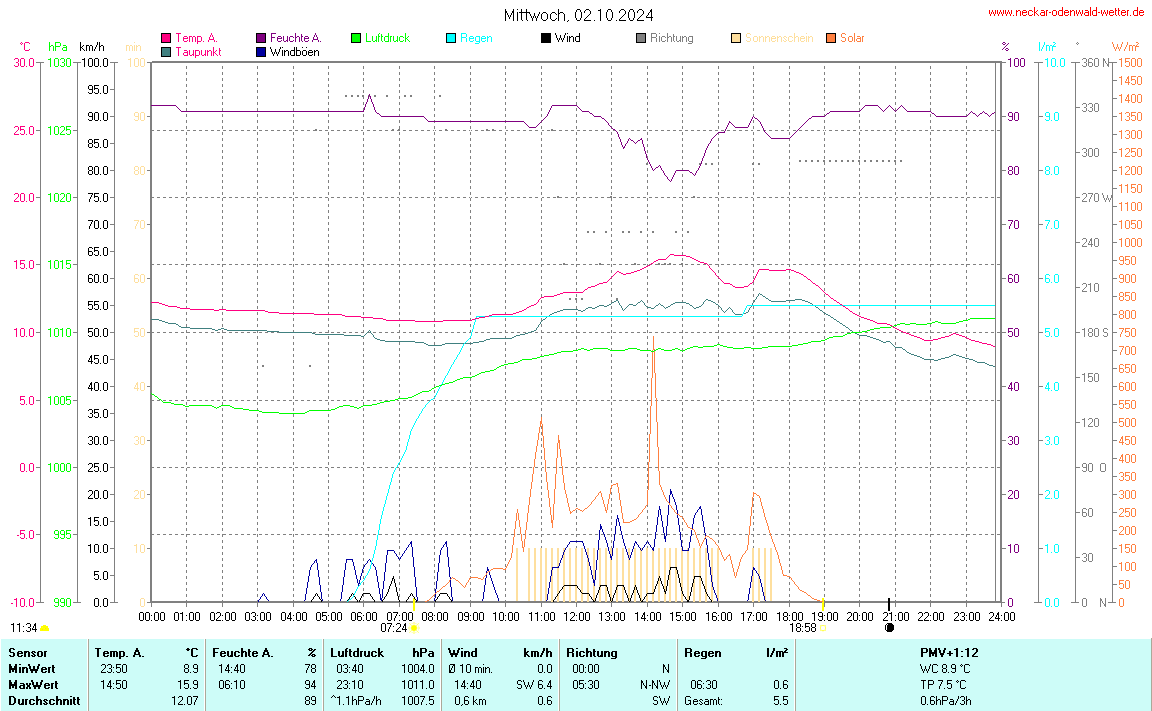Click the sun icon beside 11:34

point(44,628)
